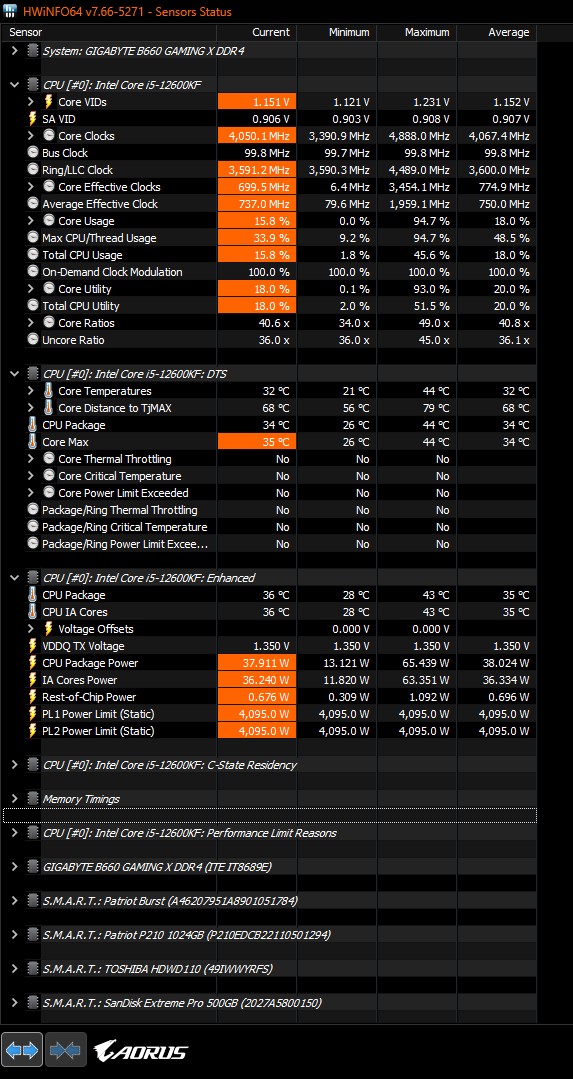
Task: Expand the System GIGABYTE B660 GAMING X DDR4 group
Action: [x=14, y=50]
